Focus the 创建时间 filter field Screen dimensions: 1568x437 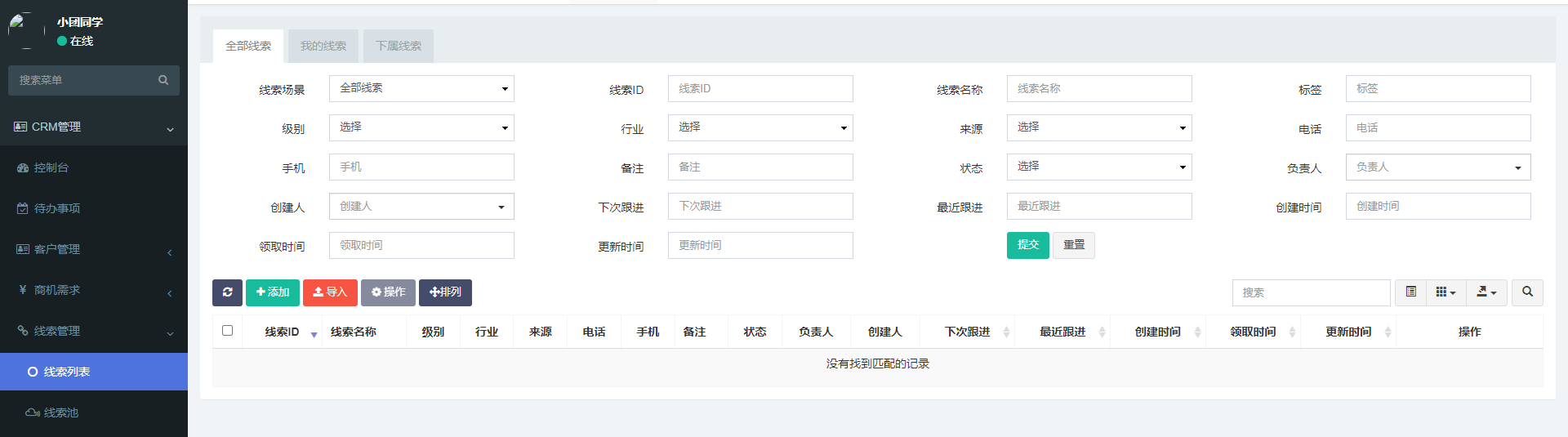tap(1438, 206)
